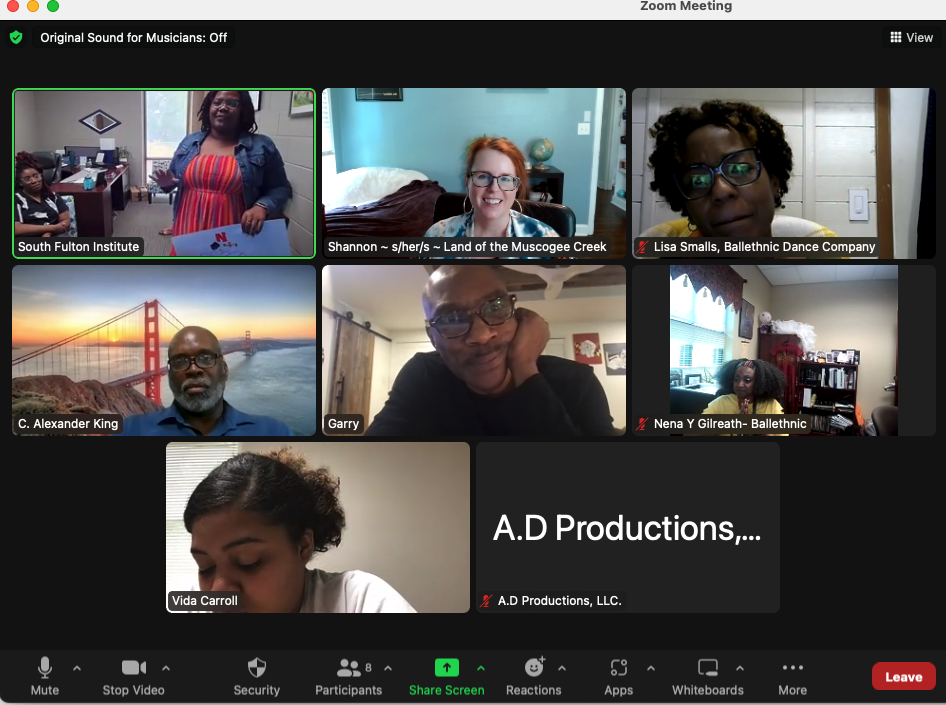
Task: Click the green Share Screen icon
Action: (x=446, y=668)
